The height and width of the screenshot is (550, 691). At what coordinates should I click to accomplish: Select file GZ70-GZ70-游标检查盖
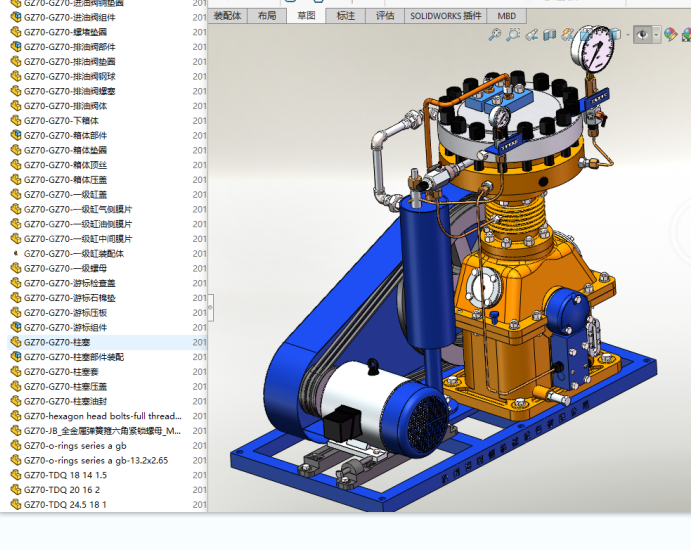click(70, 283)
